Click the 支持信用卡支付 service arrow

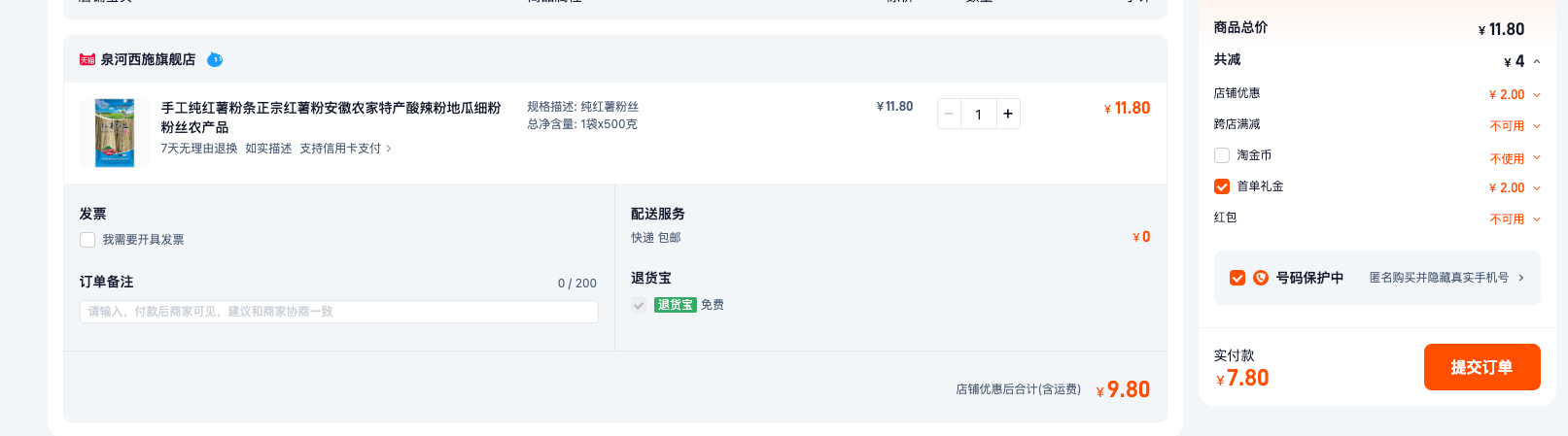tap(389, 149)
